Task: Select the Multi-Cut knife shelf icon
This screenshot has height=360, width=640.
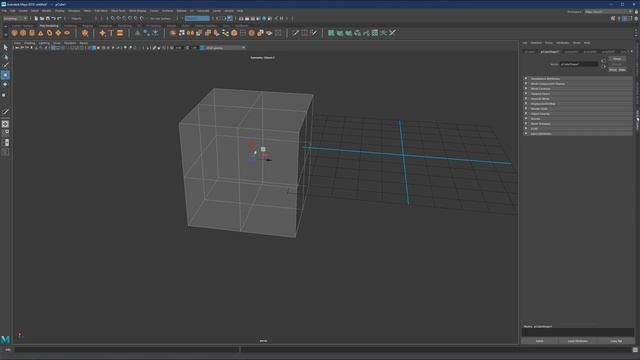Action: click(295, 33)
